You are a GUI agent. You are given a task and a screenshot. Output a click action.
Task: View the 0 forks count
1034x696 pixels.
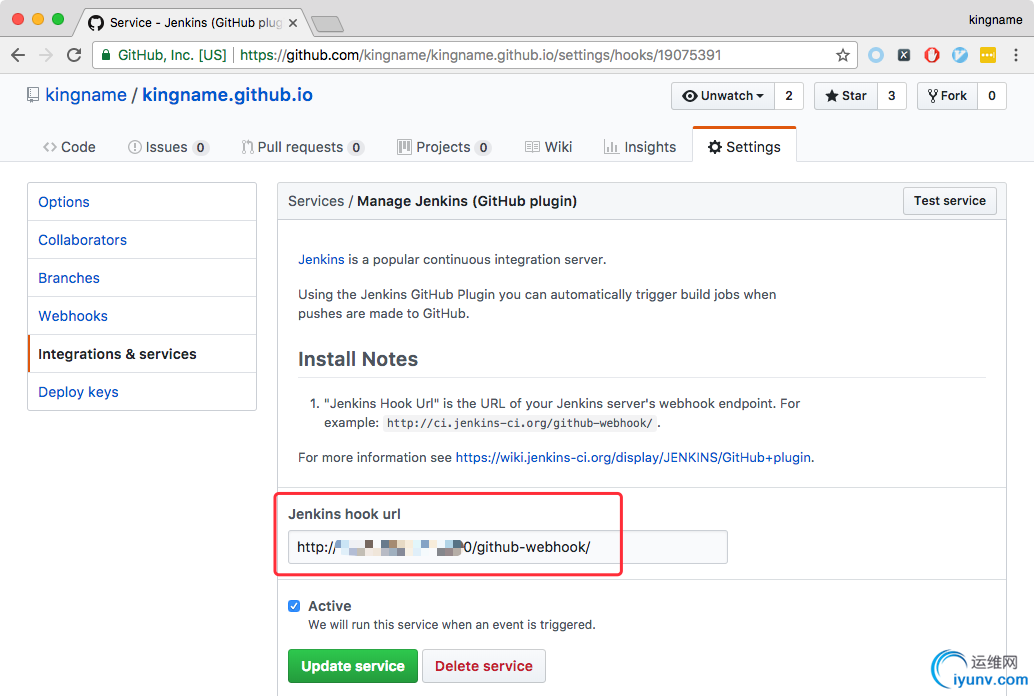[x=992, y=96]
